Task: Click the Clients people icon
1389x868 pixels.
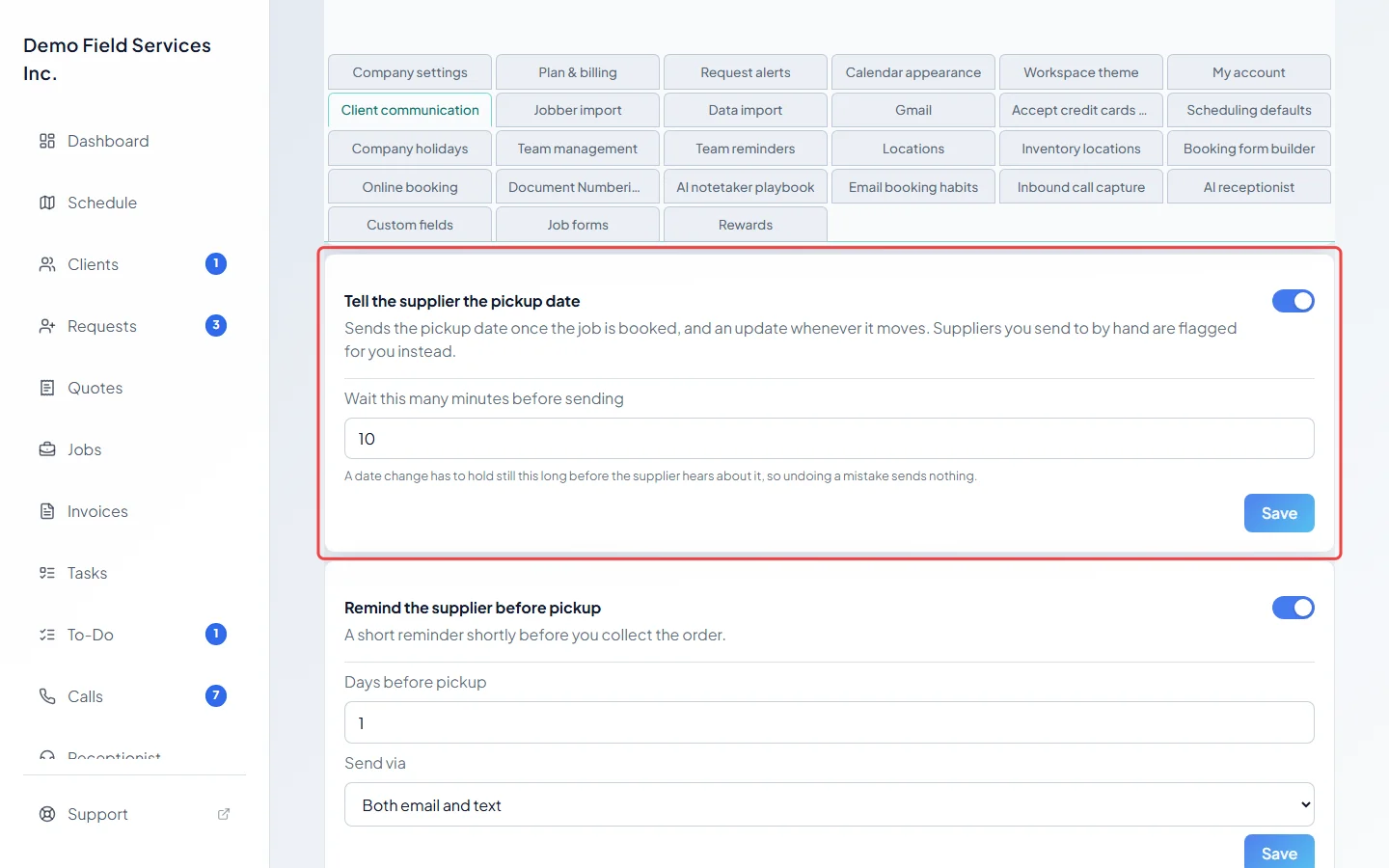Action: [x=47, y=264]
